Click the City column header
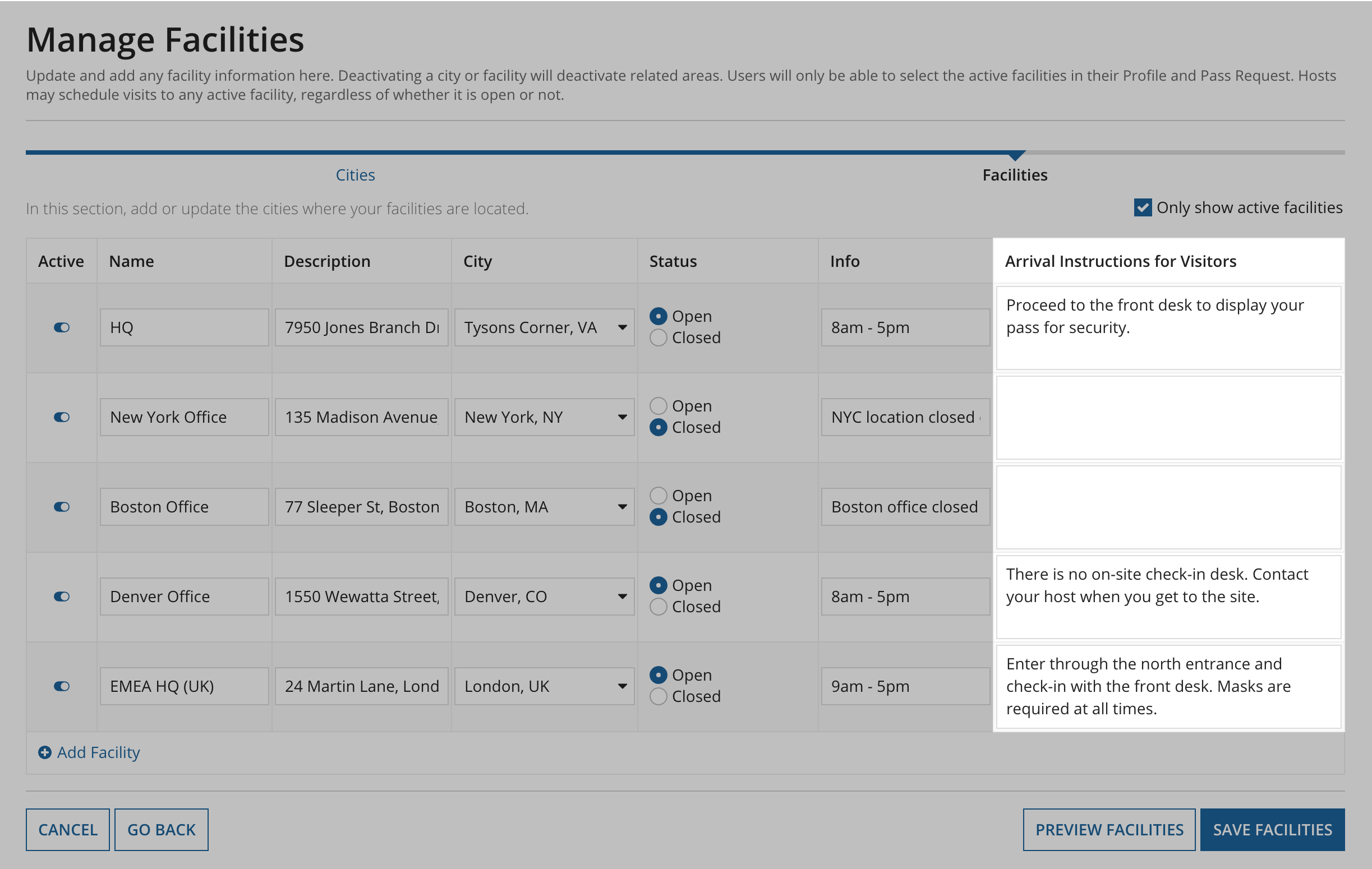Viewport: 1372px width, 869px height. tap(477, 261)
